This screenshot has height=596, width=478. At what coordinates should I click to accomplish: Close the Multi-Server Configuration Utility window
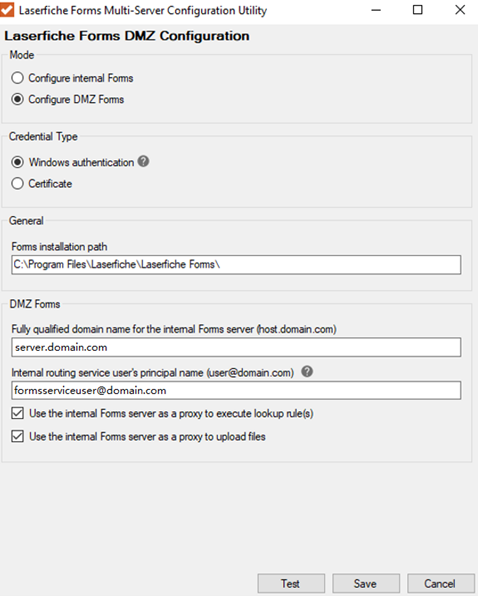point(460,10)
